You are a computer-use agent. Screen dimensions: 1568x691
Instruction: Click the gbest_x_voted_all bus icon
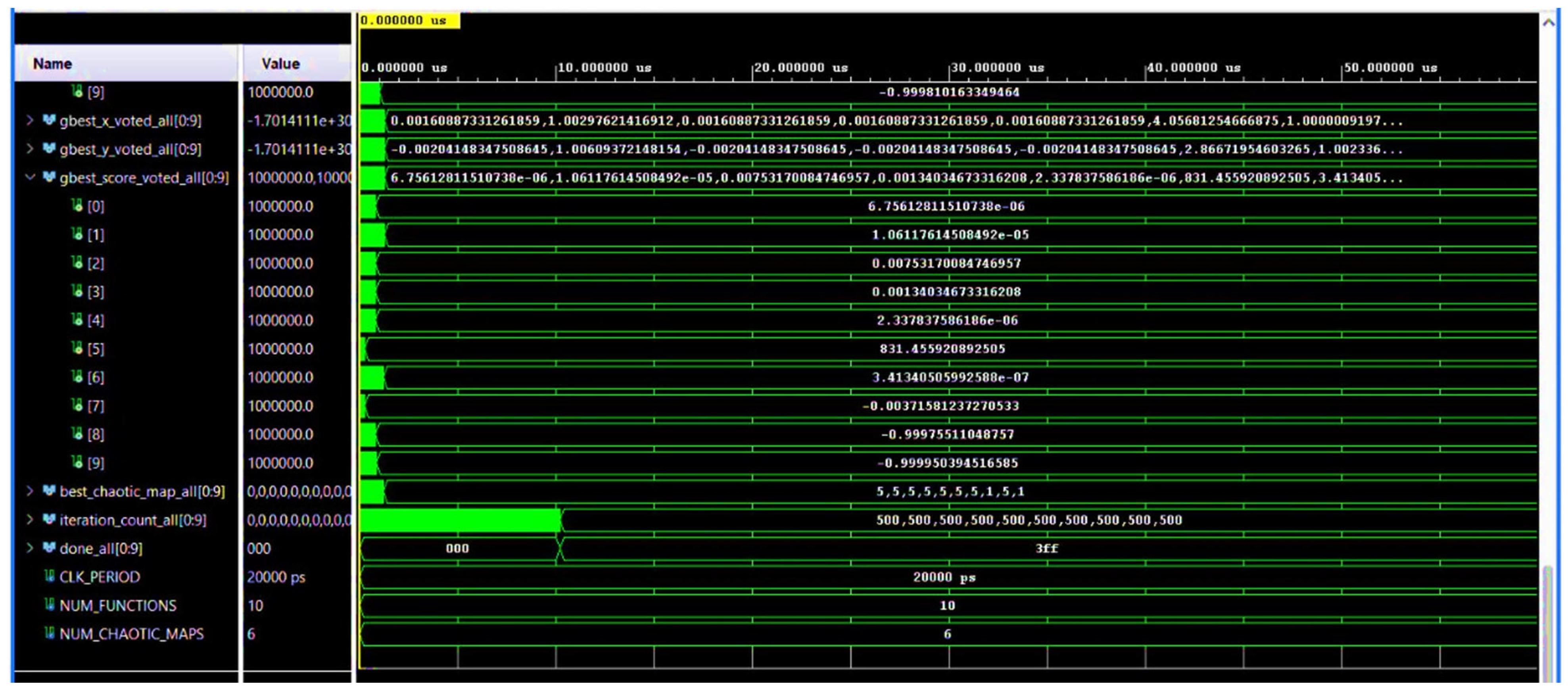point(49,121)
